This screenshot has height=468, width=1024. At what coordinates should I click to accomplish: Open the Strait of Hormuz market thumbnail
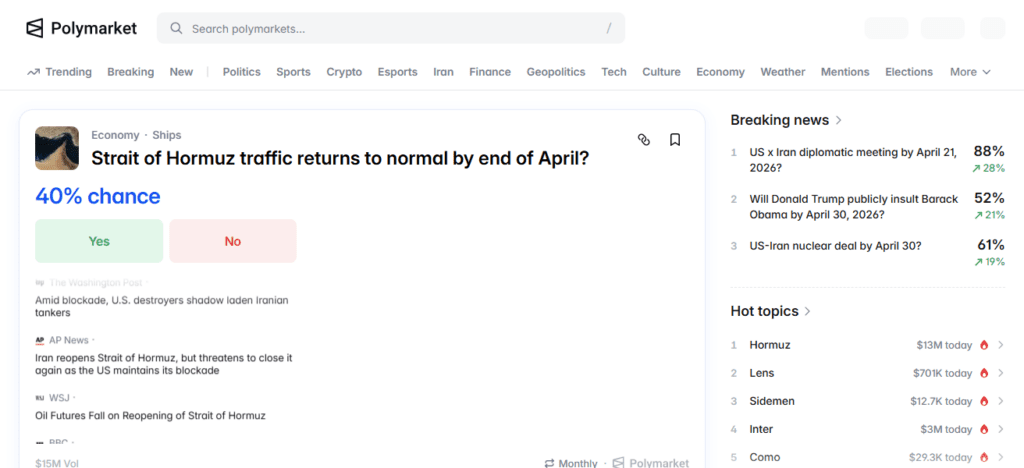[x=57, y=148]
